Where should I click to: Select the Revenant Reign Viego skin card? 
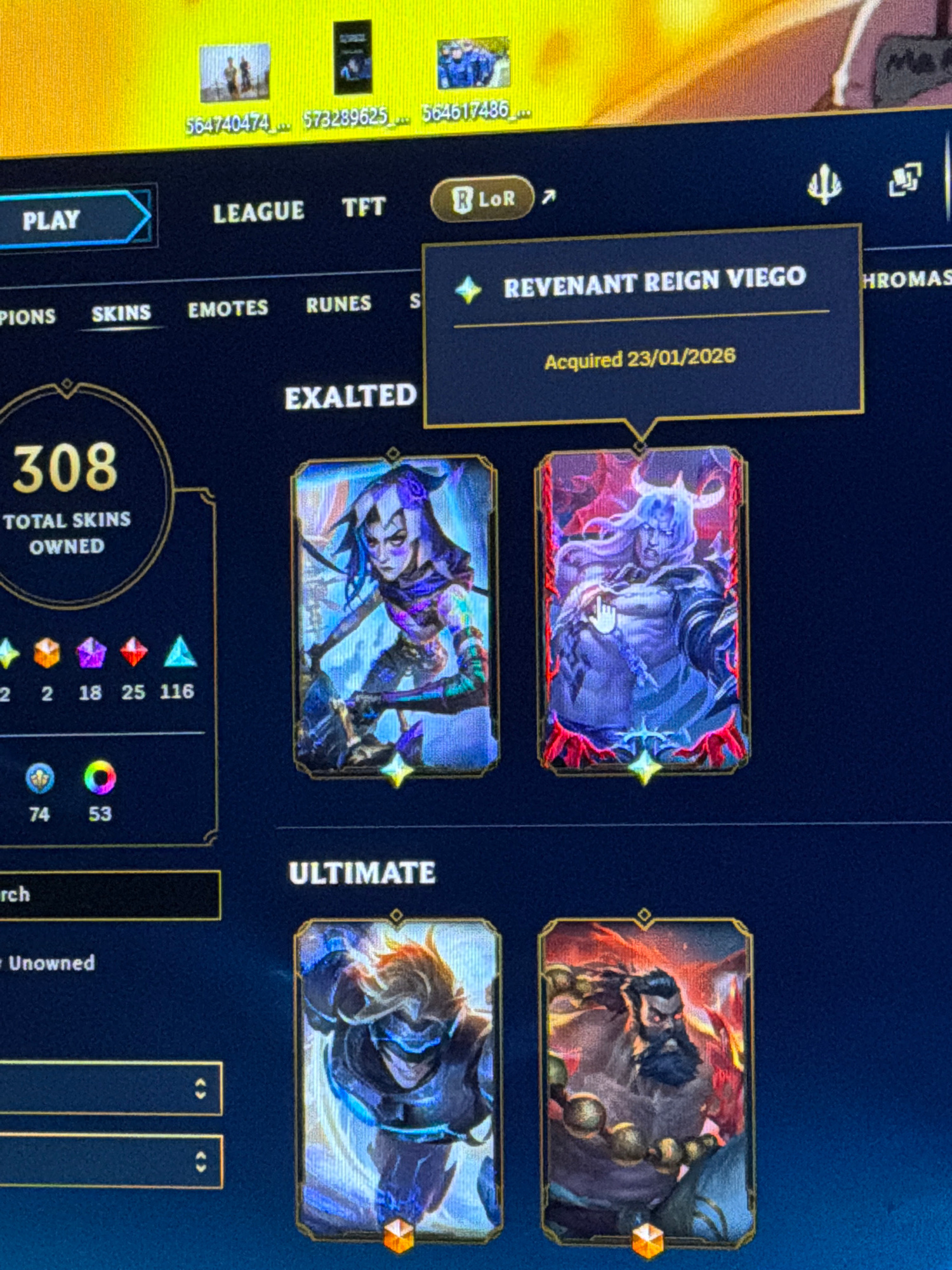tap(643, 611)
